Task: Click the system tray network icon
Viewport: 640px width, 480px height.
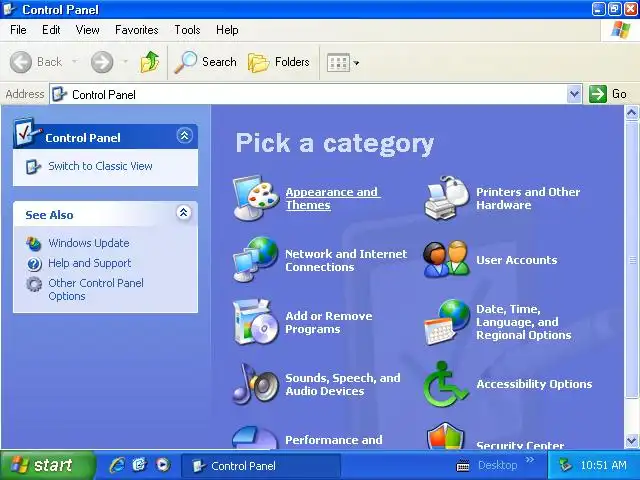Action: [x=565, y=465]
